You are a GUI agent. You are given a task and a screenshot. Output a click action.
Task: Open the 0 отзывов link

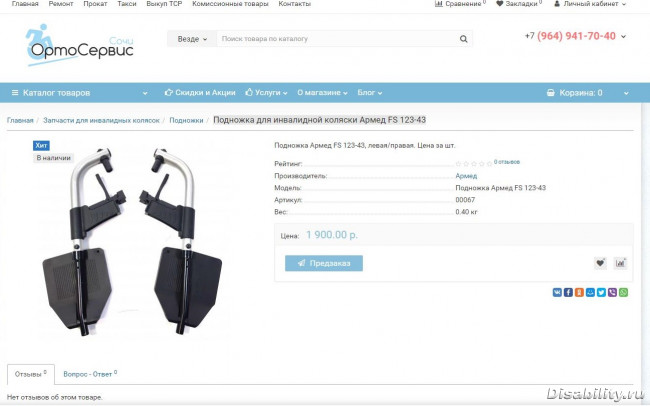[507, 162]
